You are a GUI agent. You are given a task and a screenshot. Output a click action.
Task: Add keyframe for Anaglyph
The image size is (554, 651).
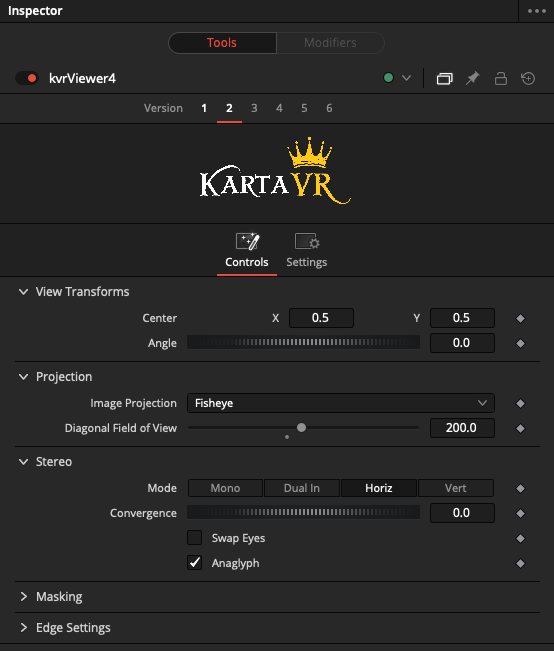tap(520, 563)
